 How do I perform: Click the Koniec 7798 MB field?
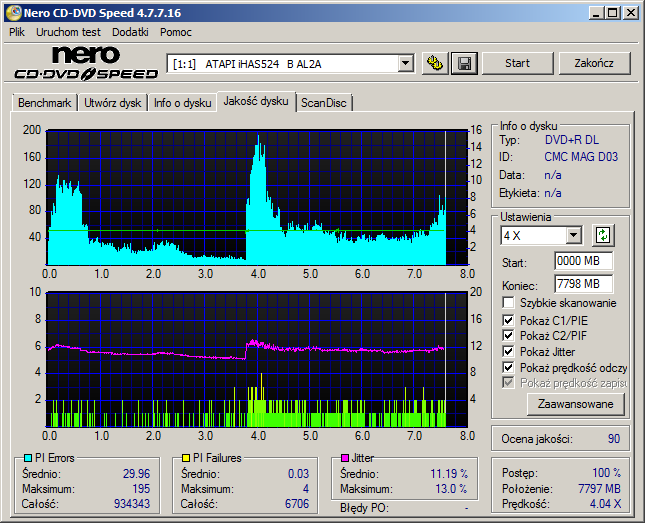coord(583,284)
